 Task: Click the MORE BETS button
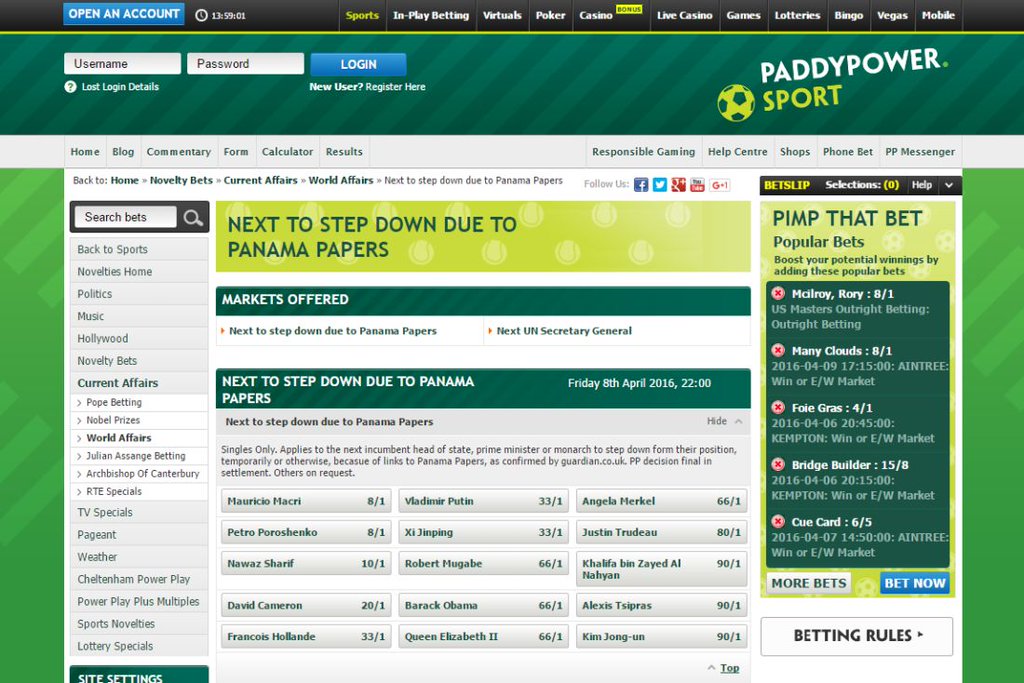click(808, 583)
